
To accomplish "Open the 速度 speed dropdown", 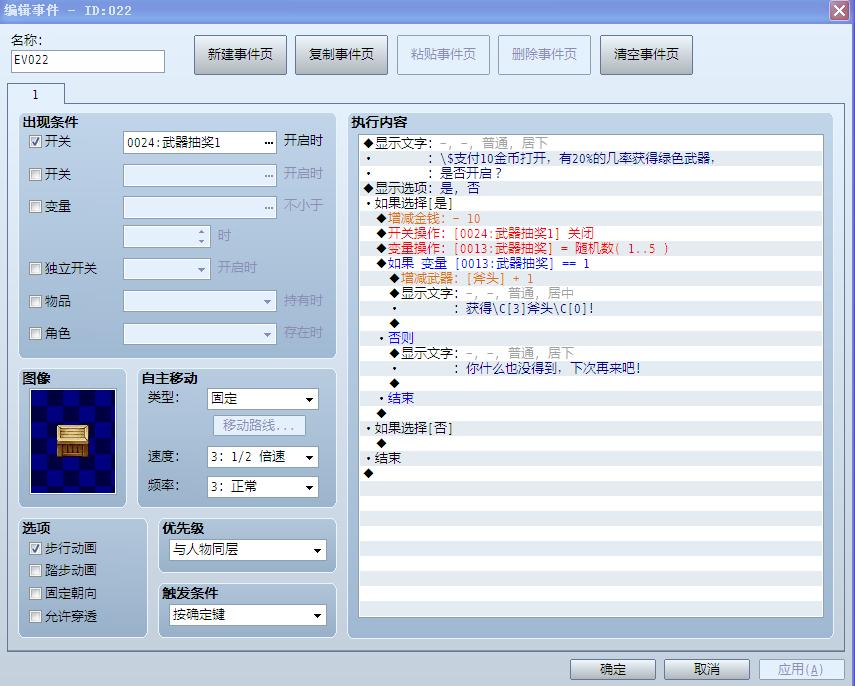I will point(263,457).
